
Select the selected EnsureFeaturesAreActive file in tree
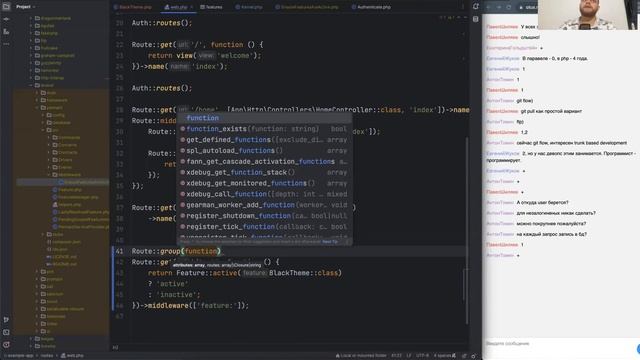point(63,182)
